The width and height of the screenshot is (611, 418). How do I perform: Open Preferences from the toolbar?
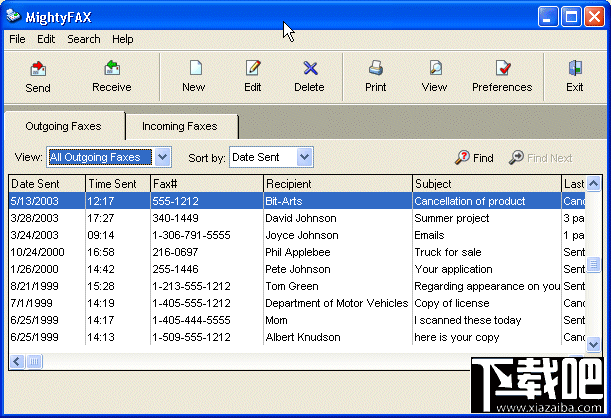(x=502, y=77)
